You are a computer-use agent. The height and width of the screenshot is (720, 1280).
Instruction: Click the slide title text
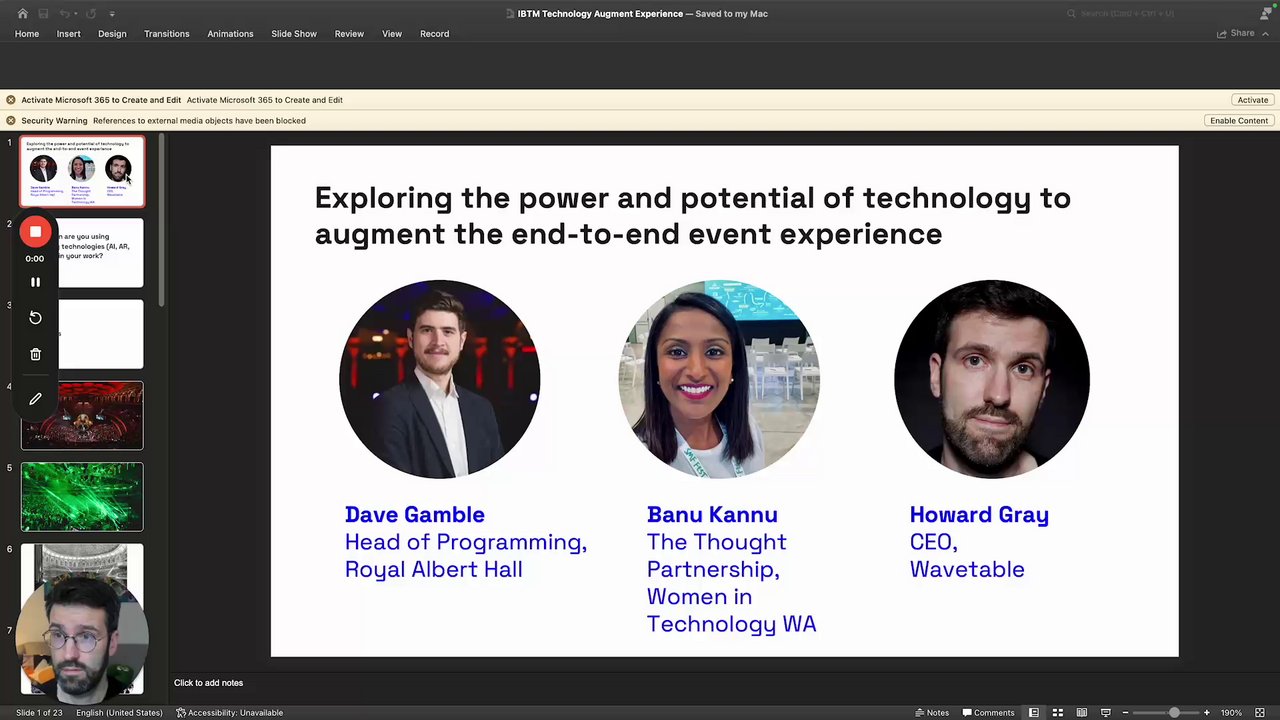(692, 215)
